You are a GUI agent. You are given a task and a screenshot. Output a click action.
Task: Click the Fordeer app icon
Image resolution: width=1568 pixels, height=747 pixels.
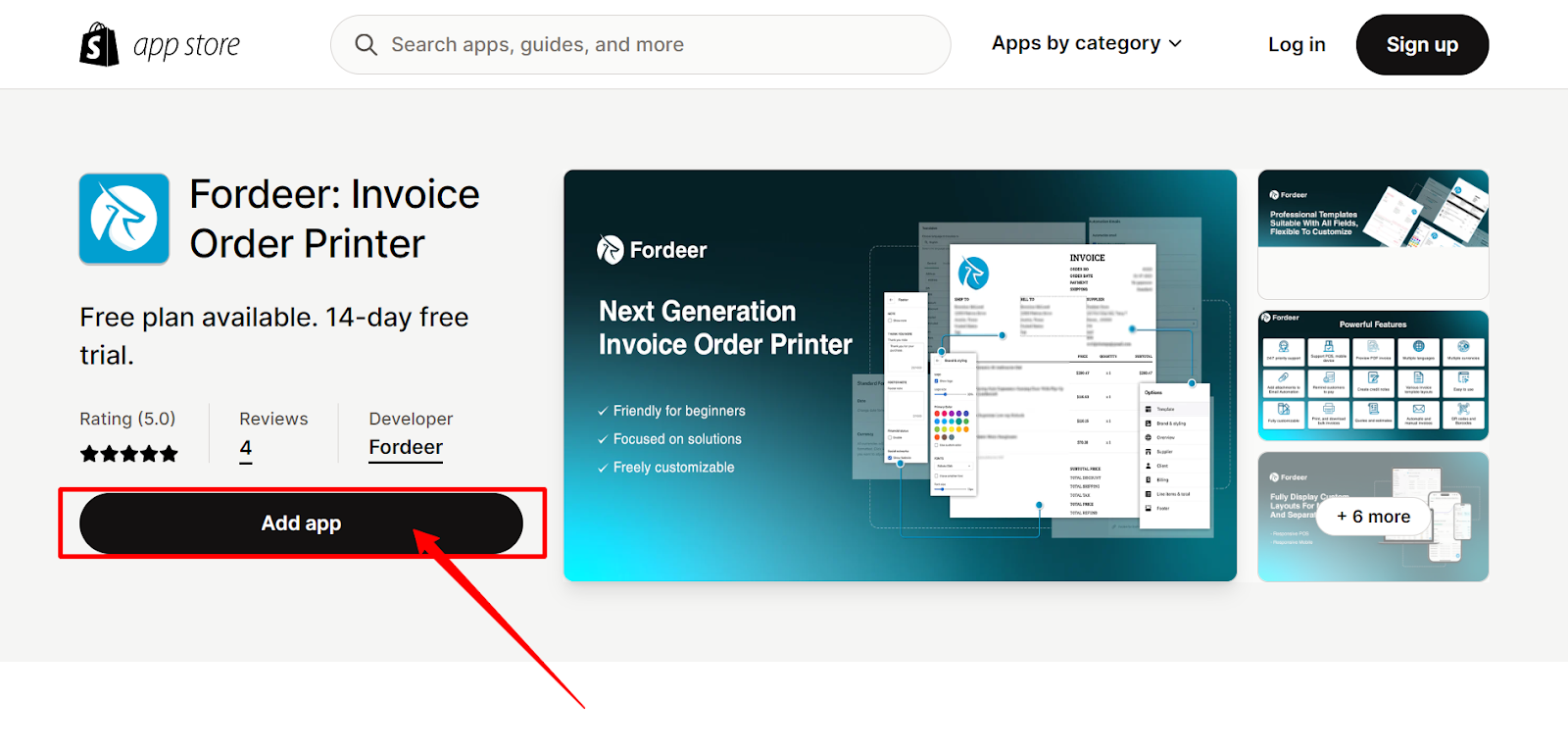pos(124,220)
